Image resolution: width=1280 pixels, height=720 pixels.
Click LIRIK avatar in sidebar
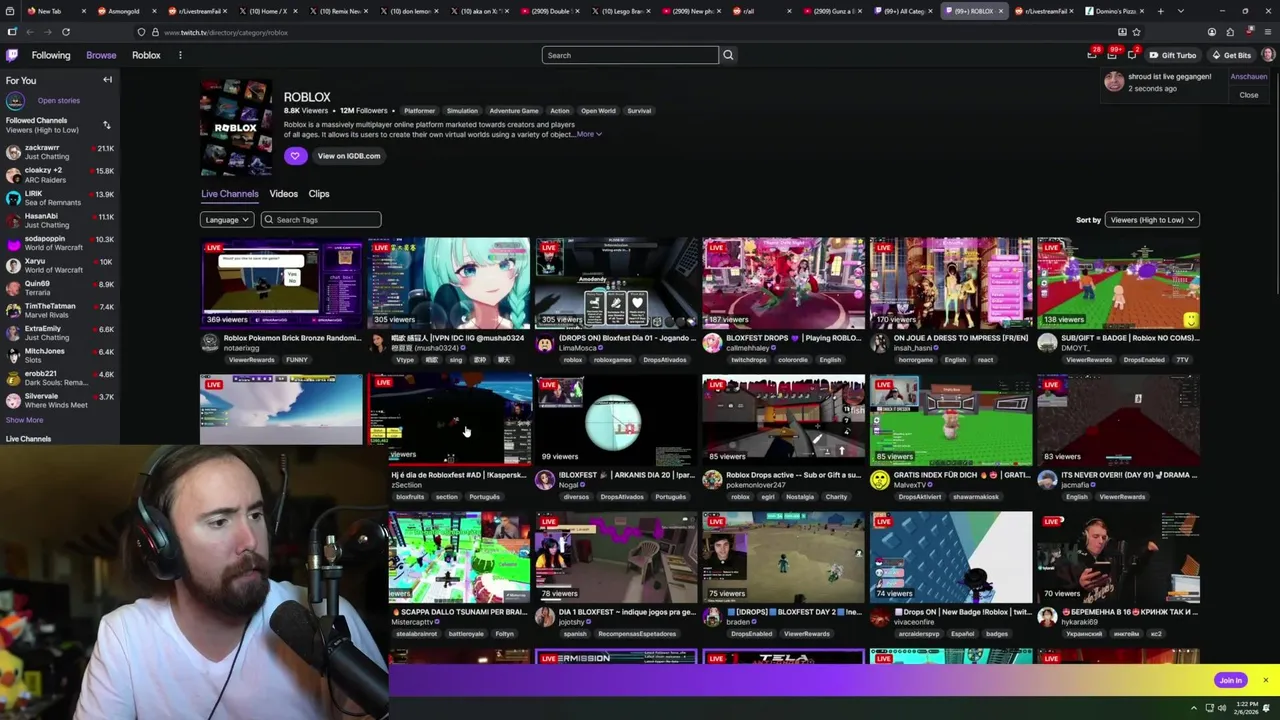(13, 197)
